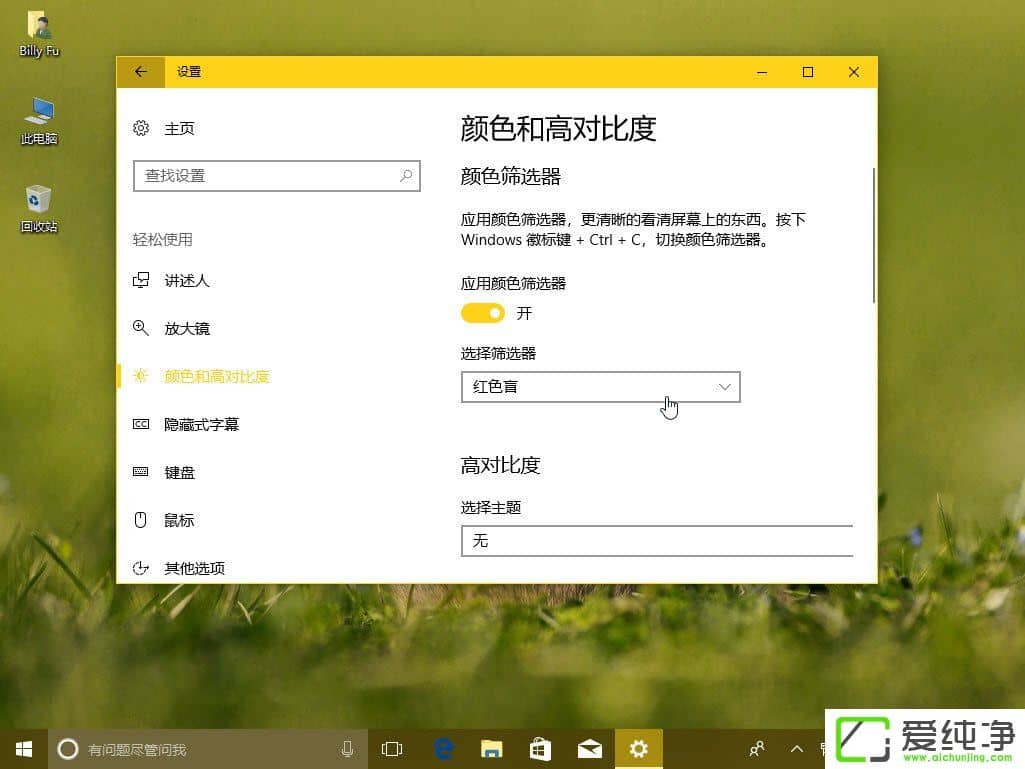The width and height of the screenshot is (1025, 769).
Task: Open 放大镜 (Magnifier) settings via its magnifier icon
Action: pyautogui.click(x=141, y=328)
